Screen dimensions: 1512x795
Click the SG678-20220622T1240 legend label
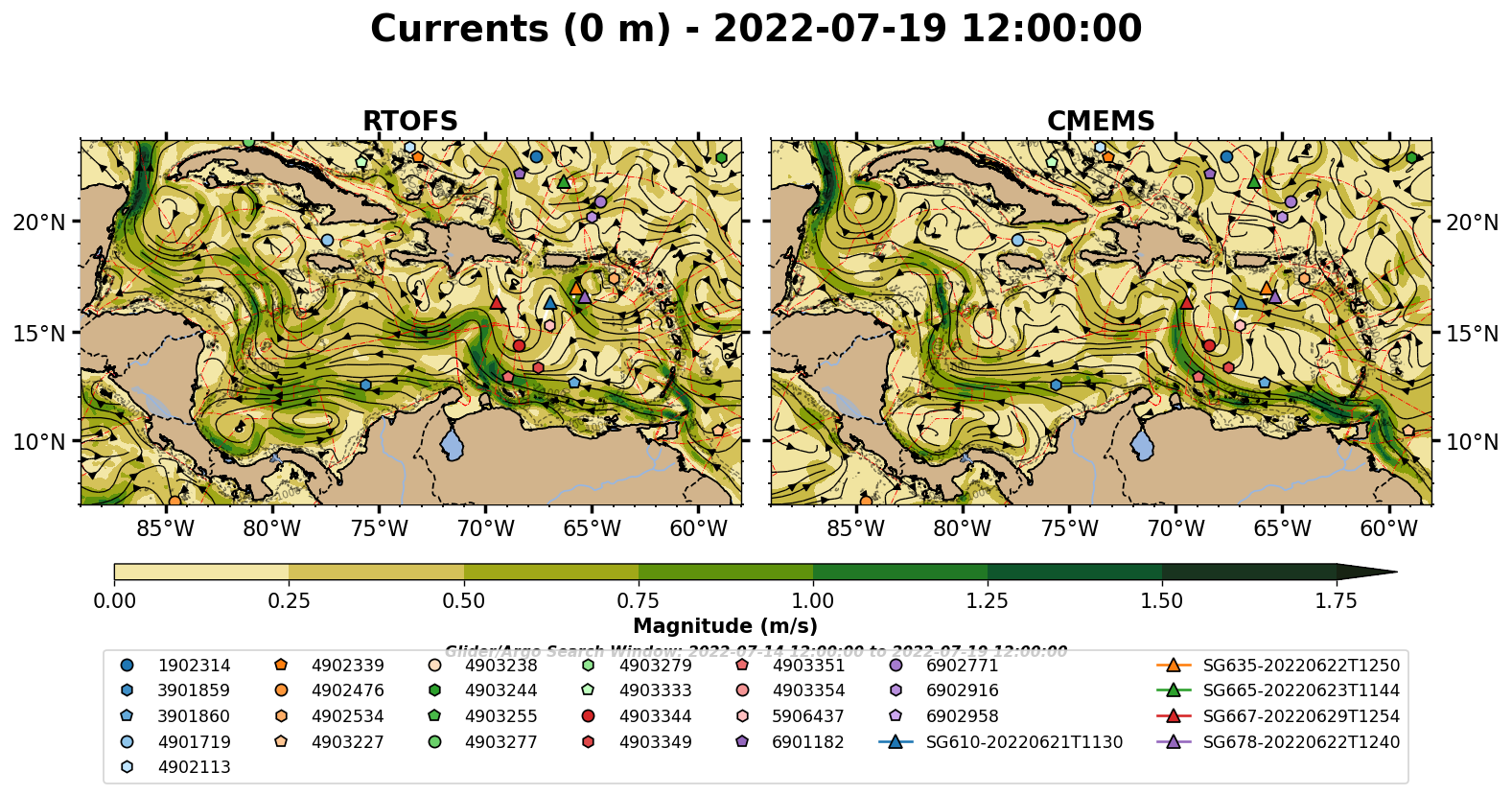(1301, 742)
